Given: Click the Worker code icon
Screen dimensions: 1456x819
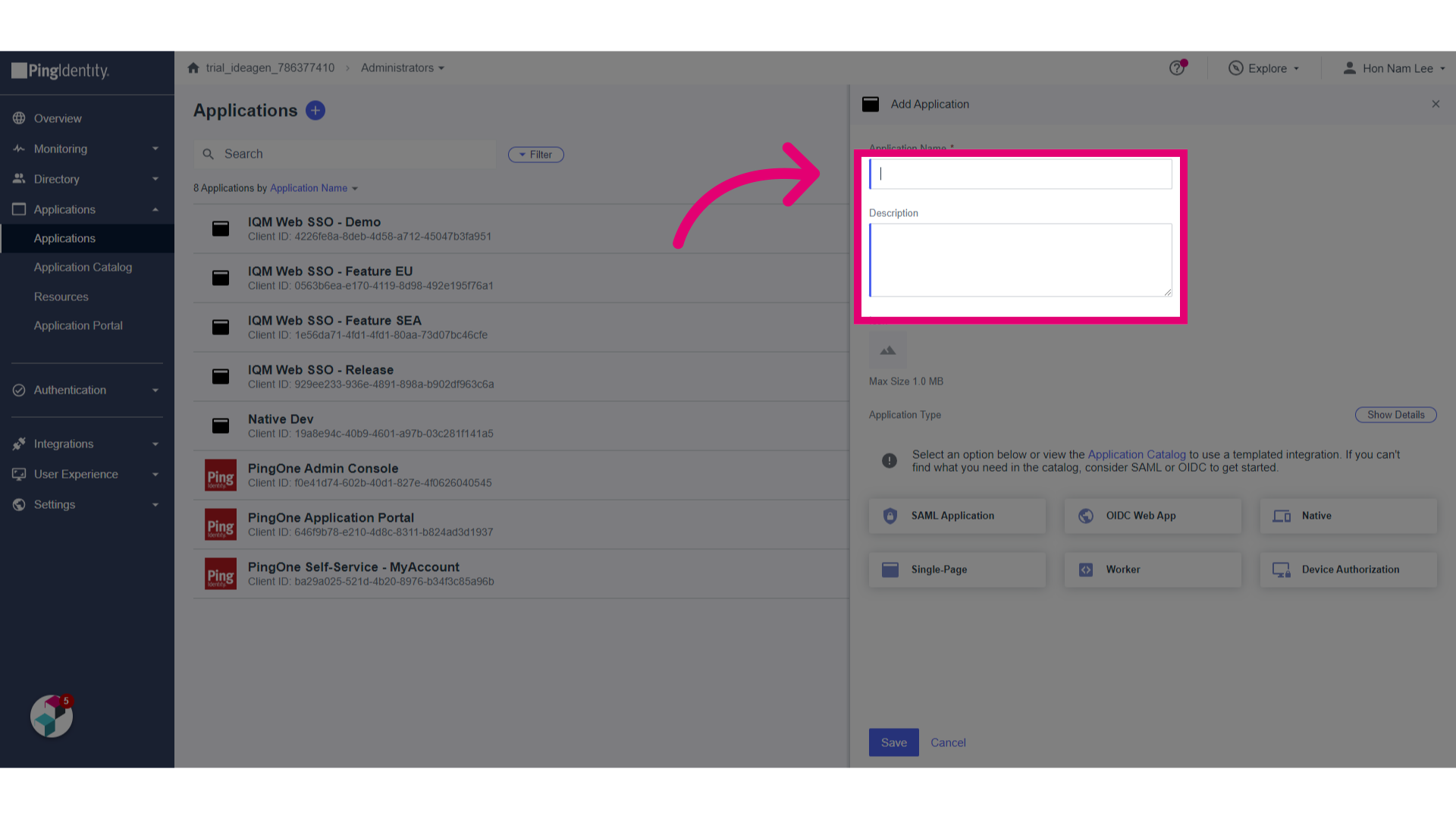Looking at the screenshot, I should pyautogui.click(x=1086, y=570).
